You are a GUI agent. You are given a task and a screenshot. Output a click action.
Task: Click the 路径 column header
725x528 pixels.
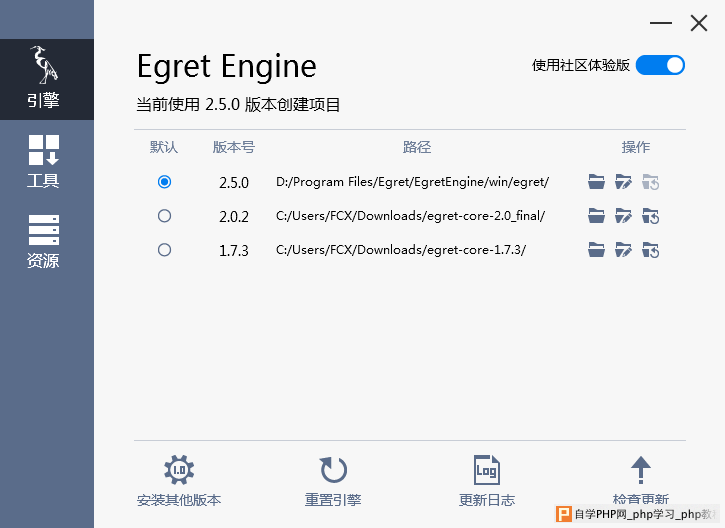(417, 147)
